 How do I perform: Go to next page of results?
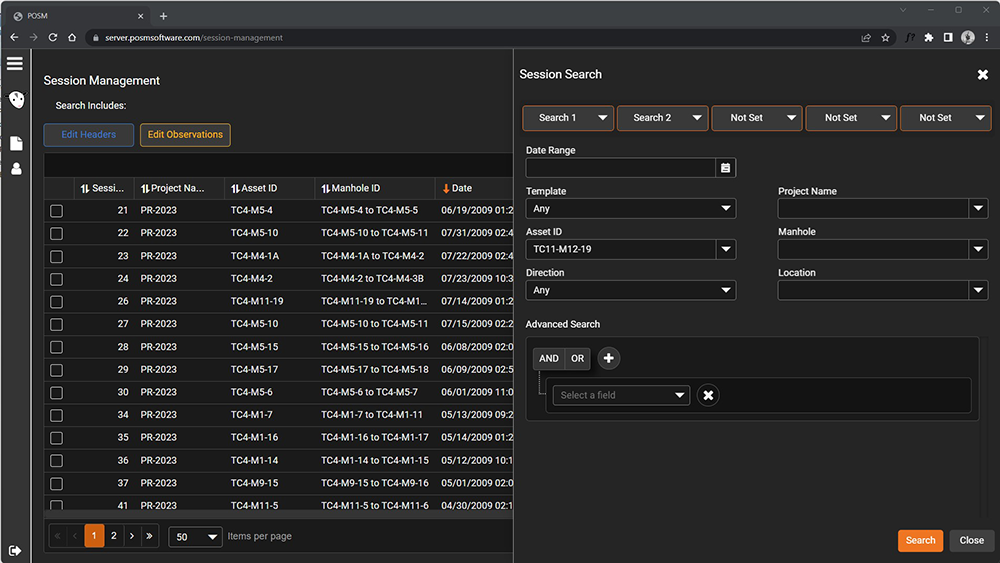pyautogui.click(x=132, y=536)
